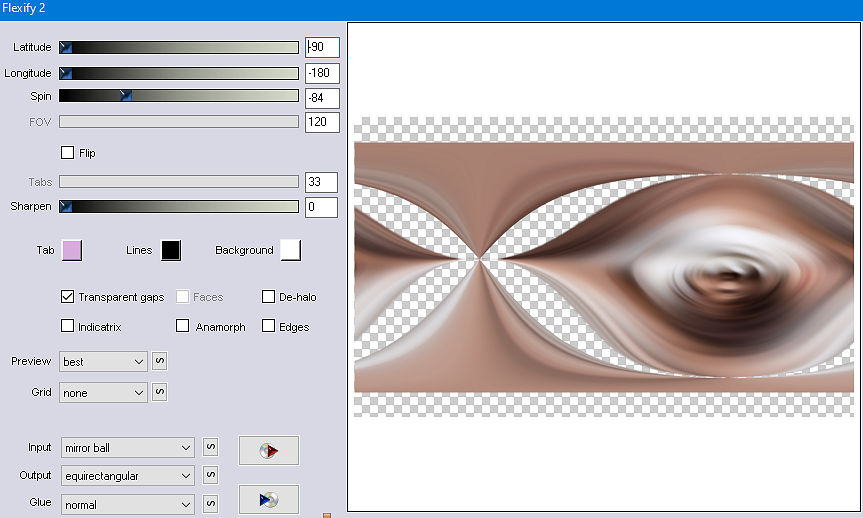863x518 pixels.
Task: Click the S icon beside Preview
Action: (x=160, y=361)
